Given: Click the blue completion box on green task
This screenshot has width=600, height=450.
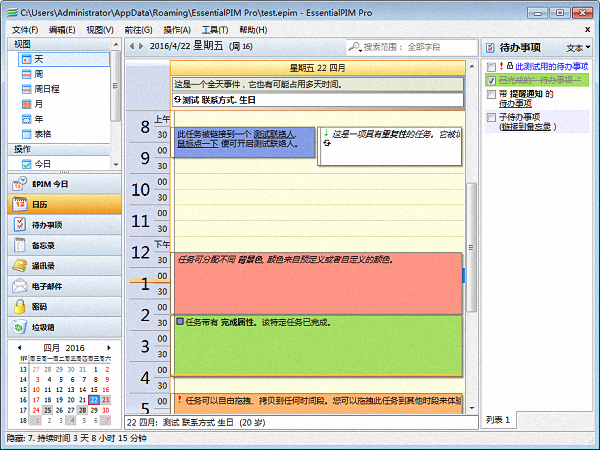Looking at the screenshot, I should (x=180, y=322).
